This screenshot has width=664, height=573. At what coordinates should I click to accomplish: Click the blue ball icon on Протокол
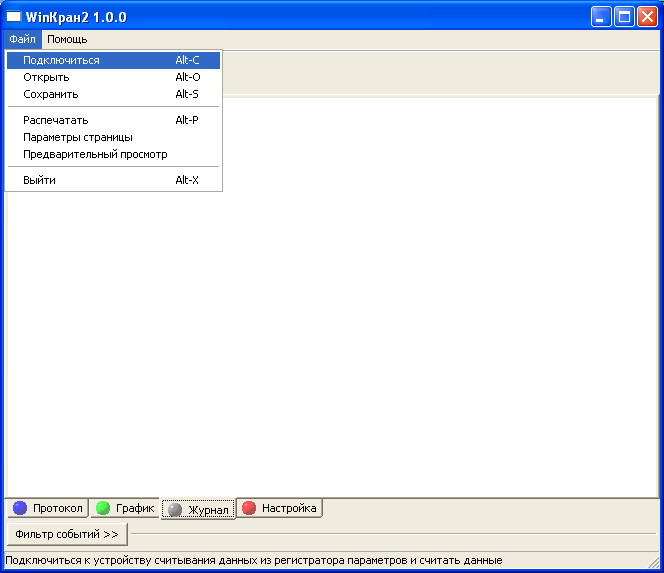click(20, 508)
